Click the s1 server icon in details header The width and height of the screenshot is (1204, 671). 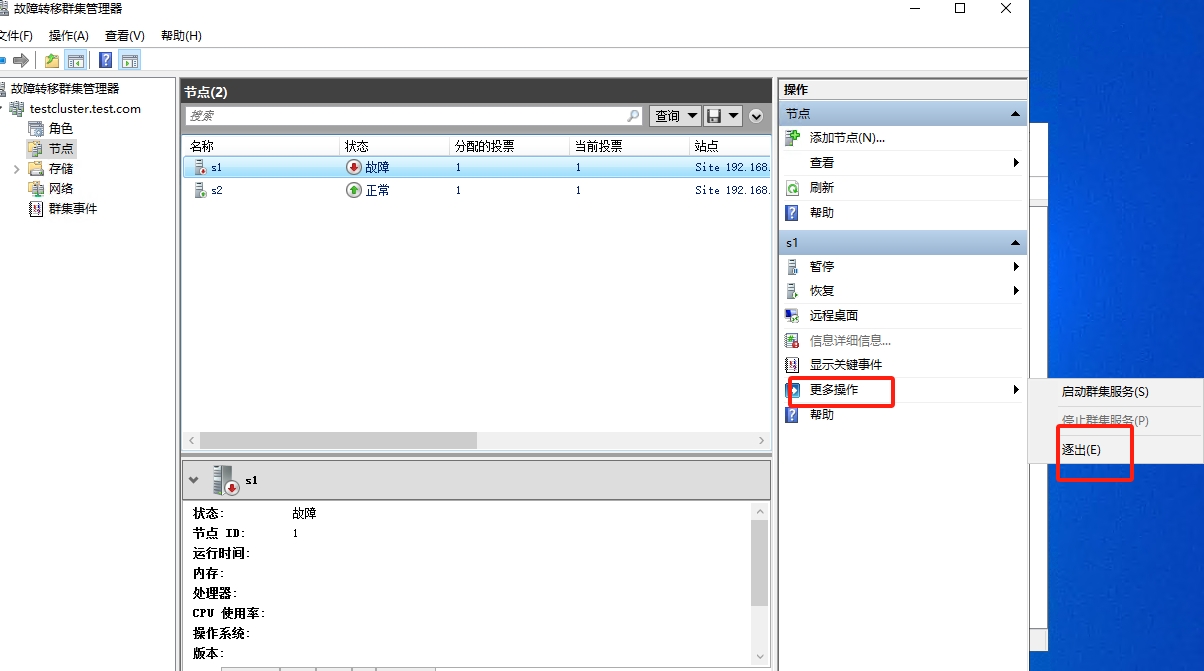pos(226,480)
